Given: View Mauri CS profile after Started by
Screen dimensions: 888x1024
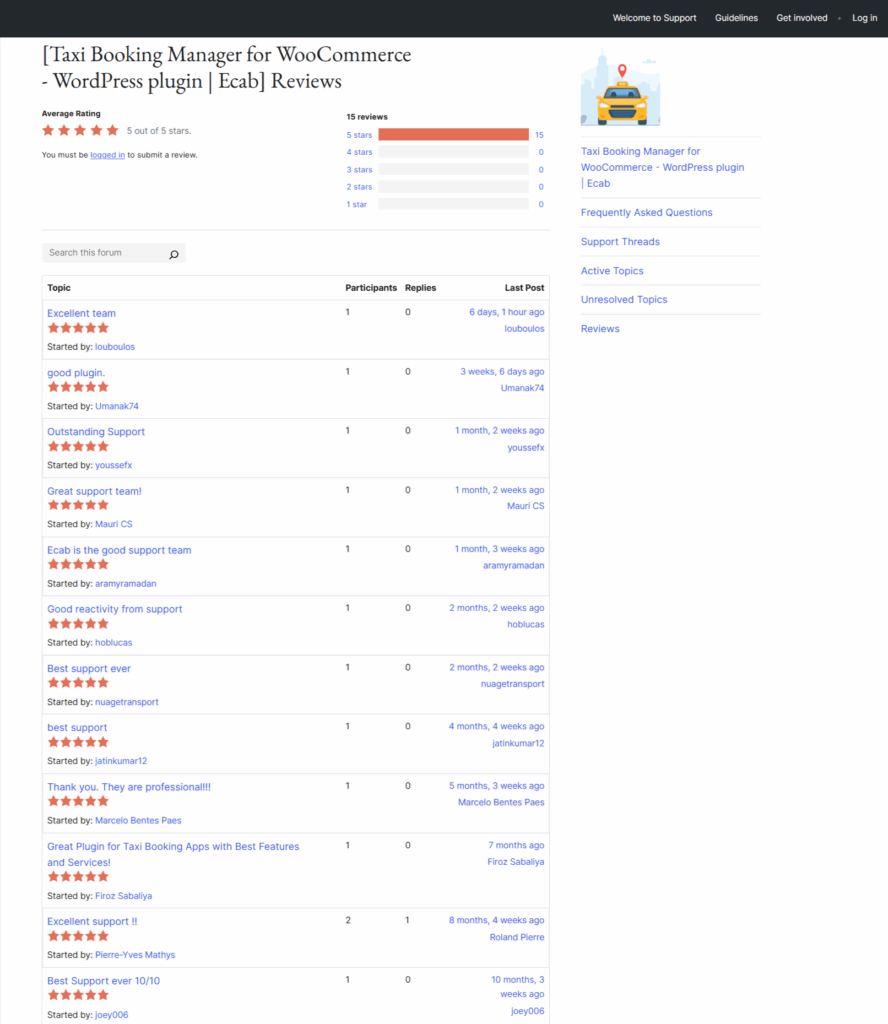Looking at the screenshot, I should (114, 524).
